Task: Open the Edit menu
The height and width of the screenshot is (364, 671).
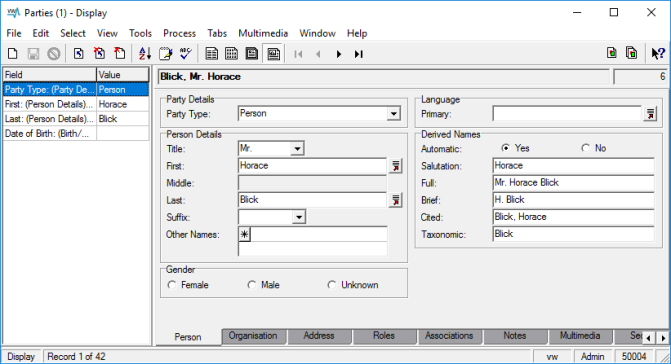Action: point(41,33)
